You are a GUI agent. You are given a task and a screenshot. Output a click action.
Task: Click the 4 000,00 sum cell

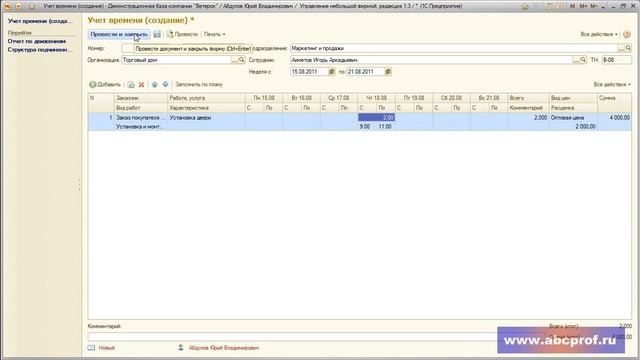[614, 118]
